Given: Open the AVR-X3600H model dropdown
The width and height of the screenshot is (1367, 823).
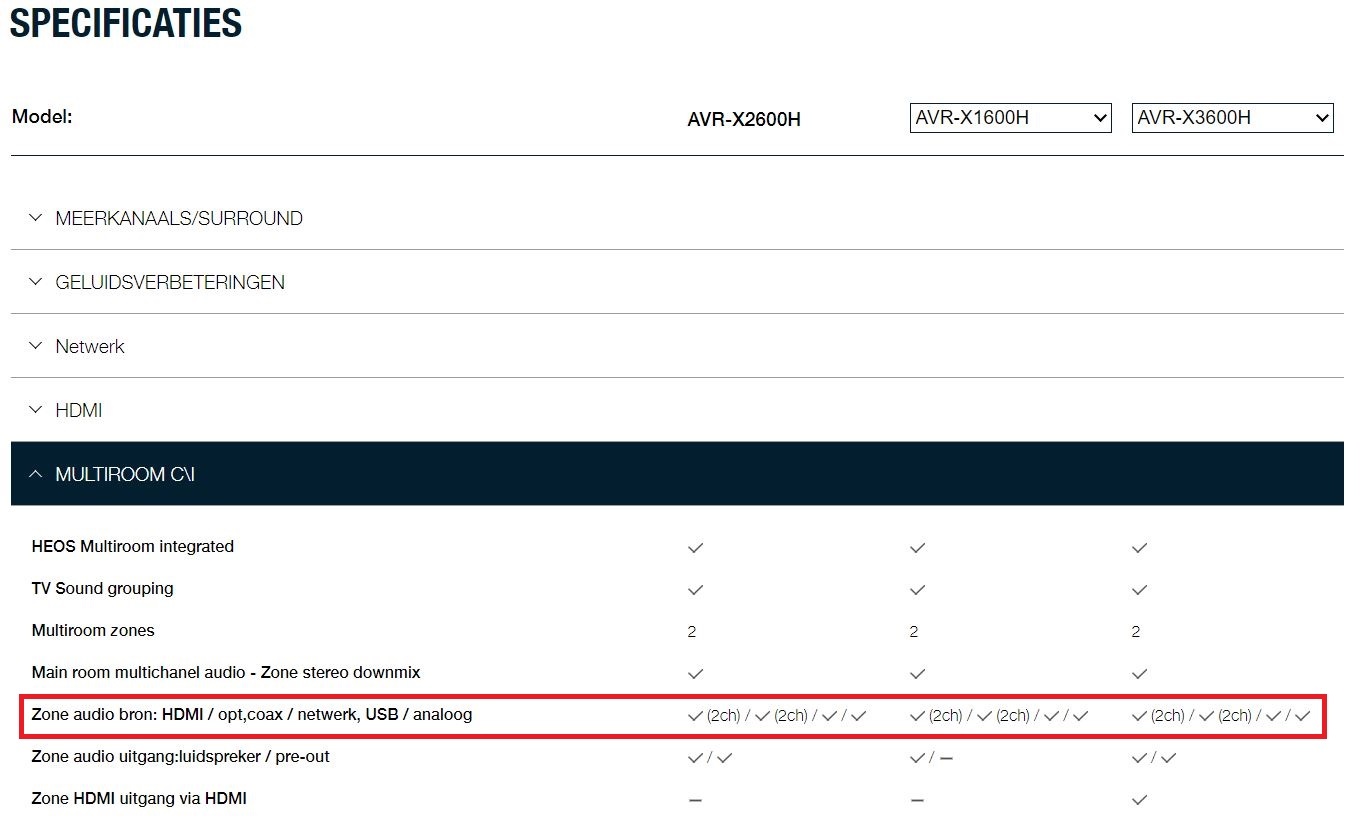Looking at the screenshot, I should pyautogui.click(x=1233, y=118).
